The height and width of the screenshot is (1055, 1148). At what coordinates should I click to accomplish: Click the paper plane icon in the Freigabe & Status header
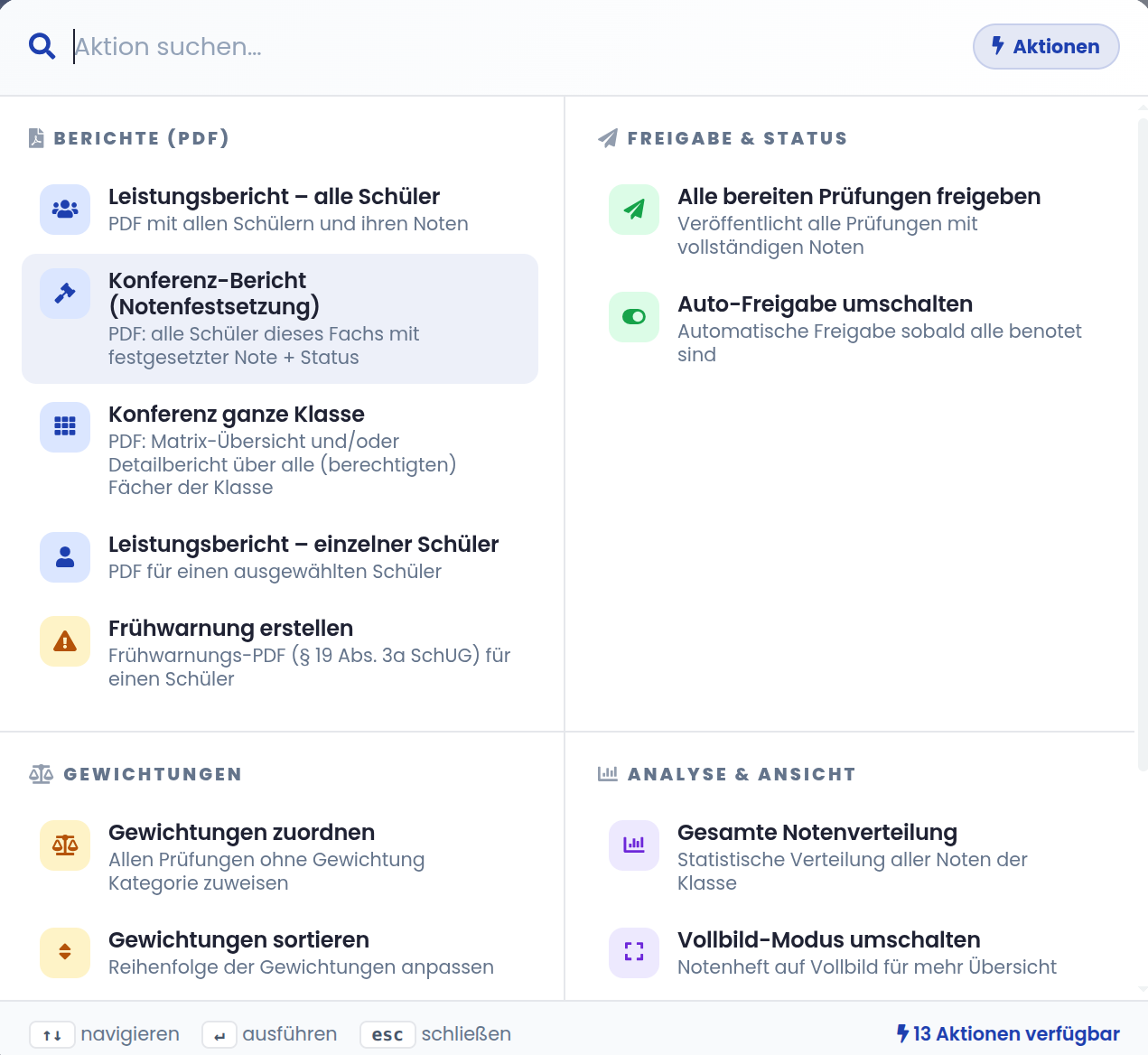pos(608,138)
